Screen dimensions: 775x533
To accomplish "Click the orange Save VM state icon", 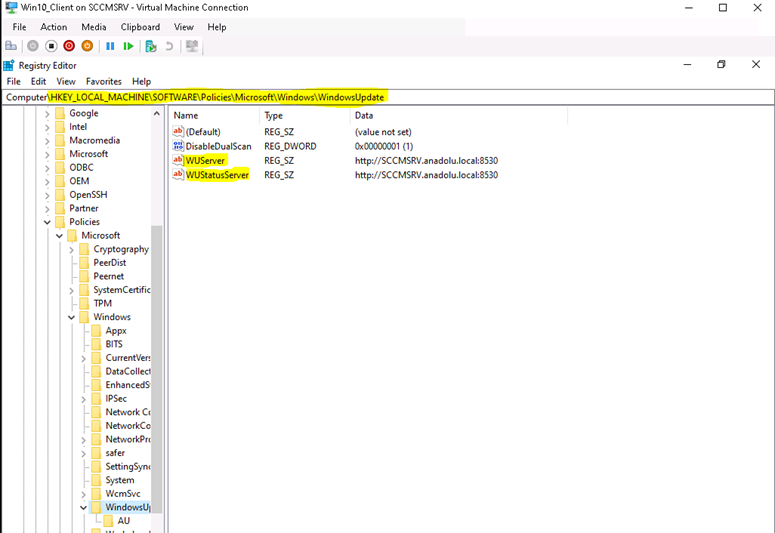I will (x=87, y=46).
